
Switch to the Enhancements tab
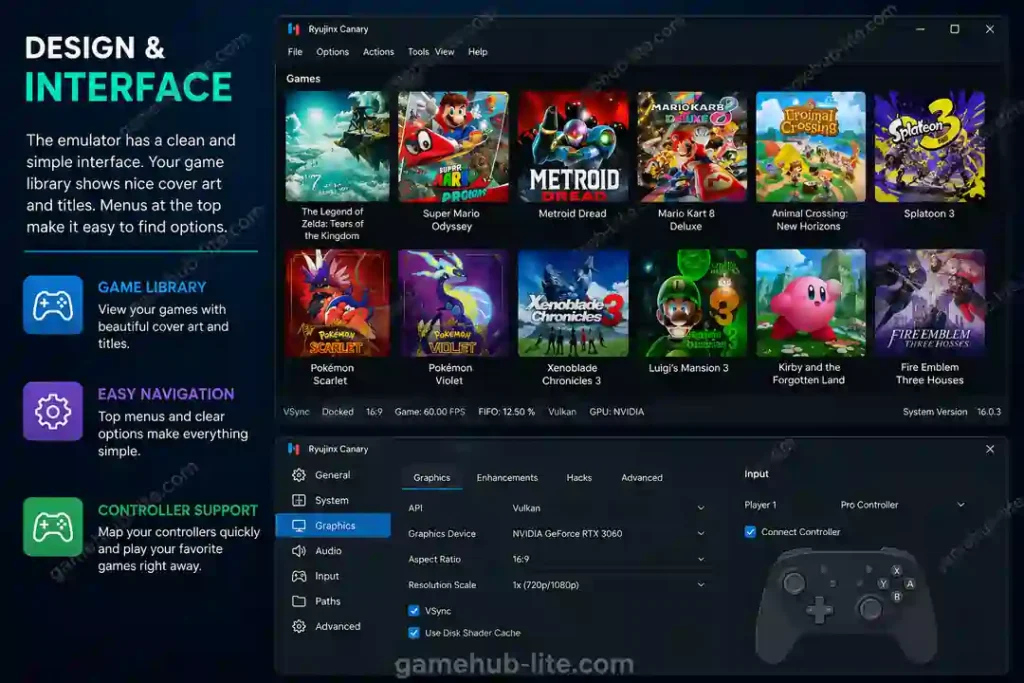coord(507,477)
